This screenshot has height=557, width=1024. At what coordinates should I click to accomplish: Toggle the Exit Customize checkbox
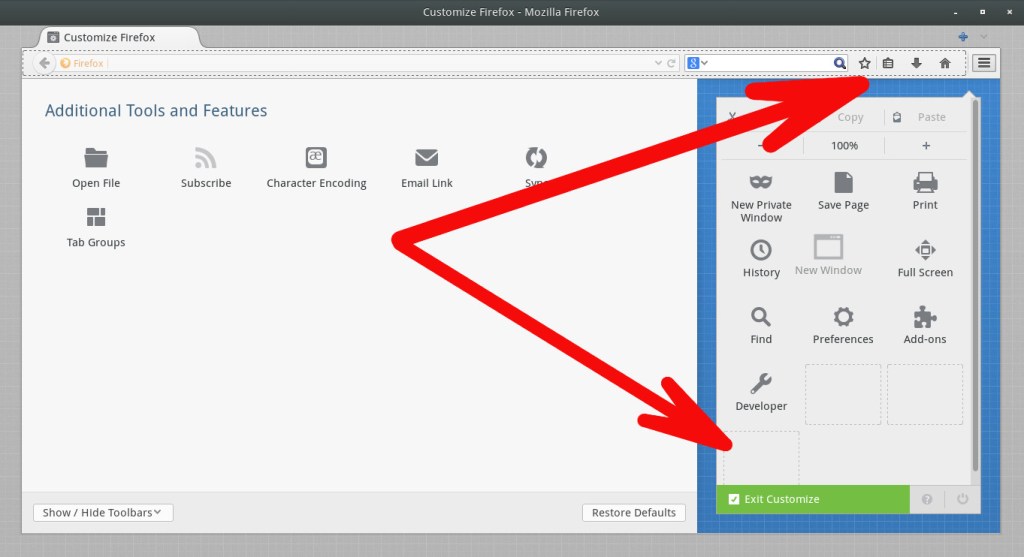click(734, 499)
